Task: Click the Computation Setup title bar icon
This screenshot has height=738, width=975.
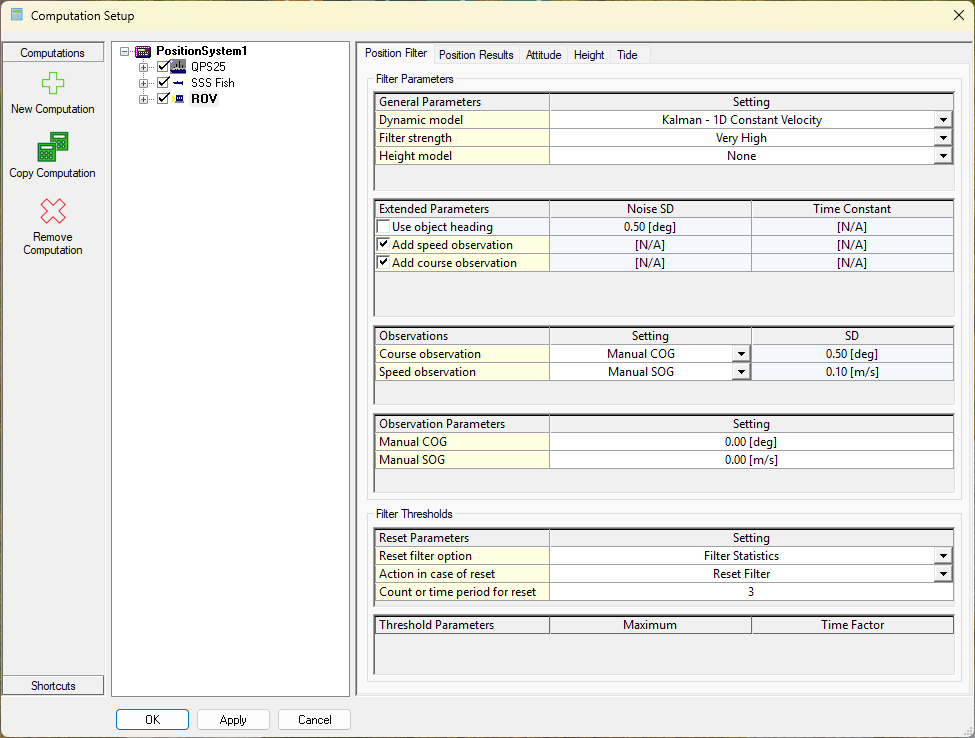Action: pos(17,16)
